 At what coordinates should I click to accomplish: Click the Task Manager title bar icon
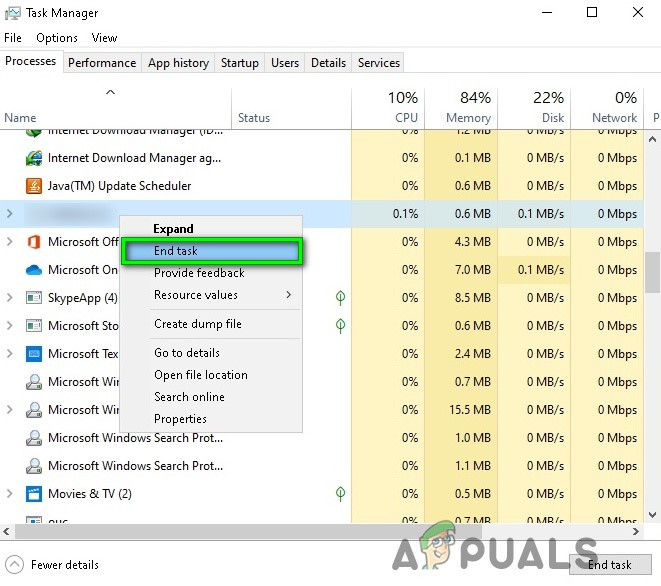[13, 13]
